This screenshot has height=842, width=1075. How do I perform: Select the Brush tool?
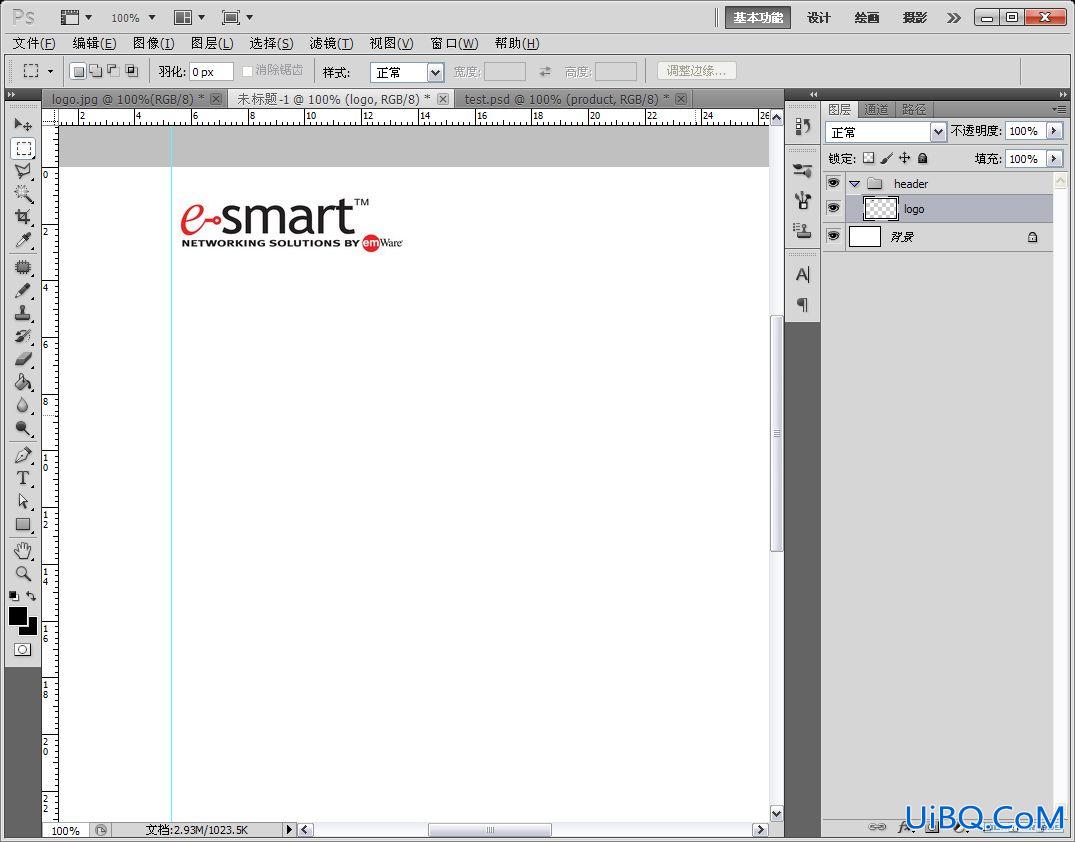click(x=23, y=290)
